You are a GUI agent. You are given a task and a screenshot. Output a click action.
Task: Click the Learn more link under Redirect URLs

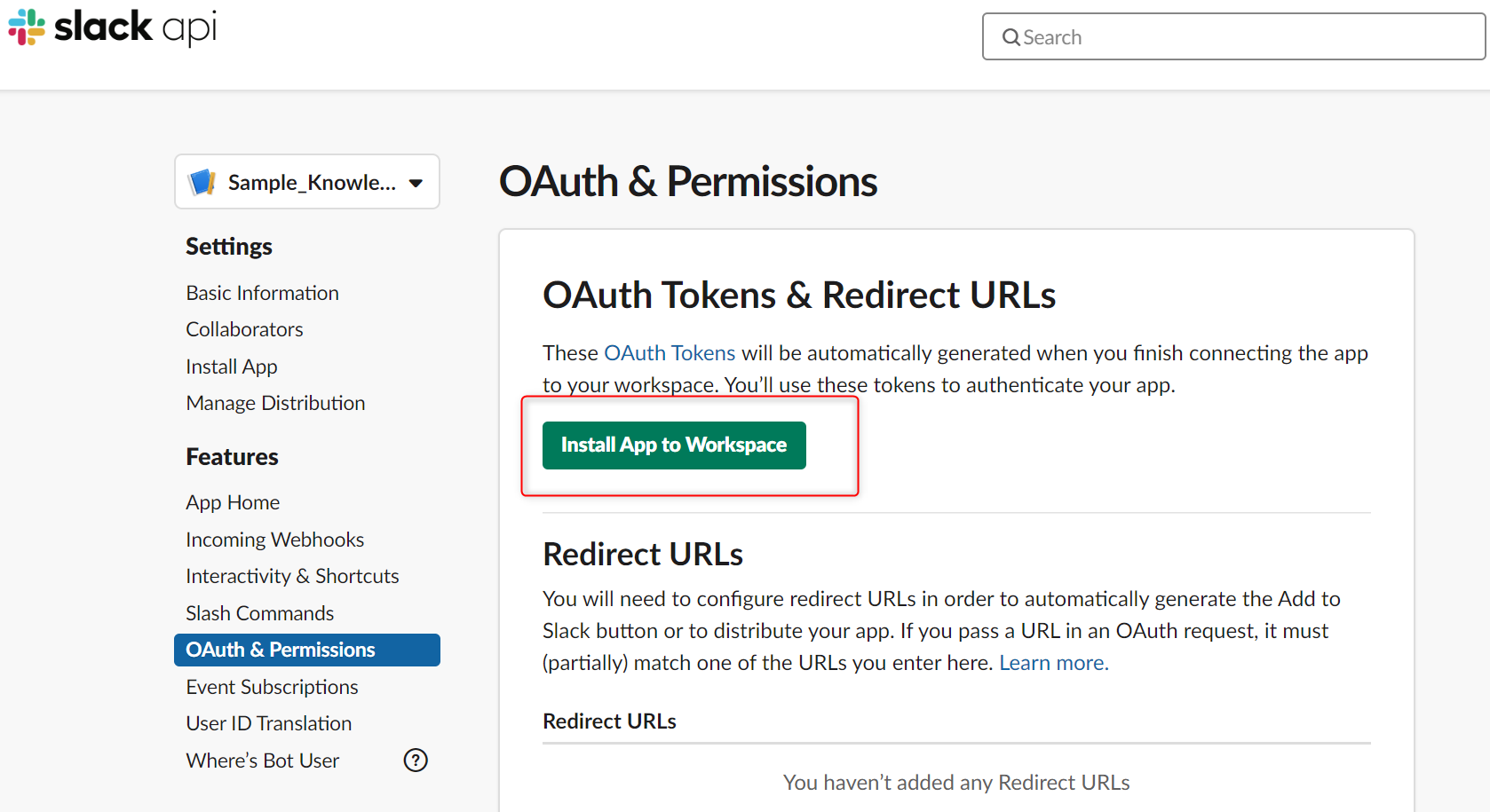(1052, 662)
